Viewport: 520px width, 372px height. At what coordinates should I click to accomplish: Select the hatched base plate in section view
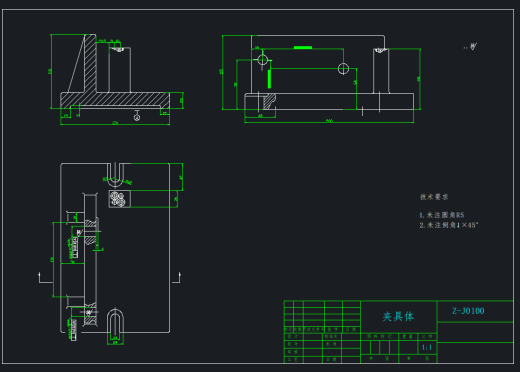point(115,100)
